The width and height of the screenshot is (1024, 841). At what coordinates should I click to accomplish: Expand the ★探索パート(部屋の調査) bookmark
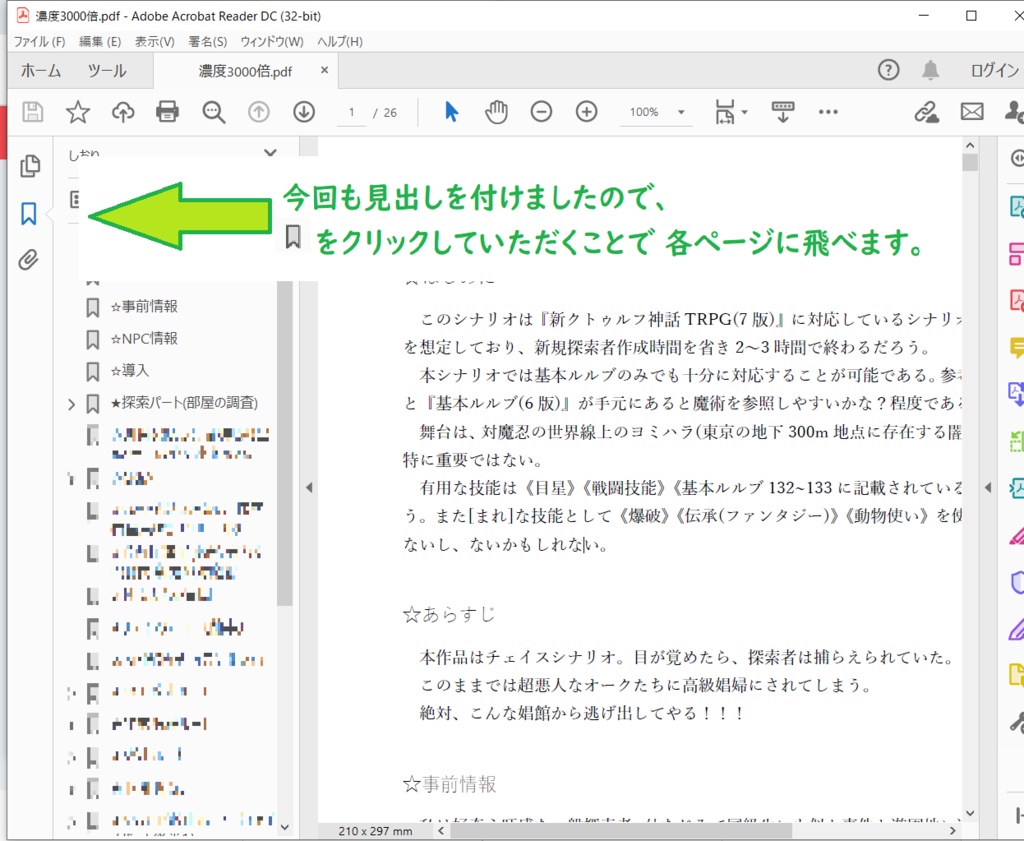pyautogui.click(x=72, y=404)
